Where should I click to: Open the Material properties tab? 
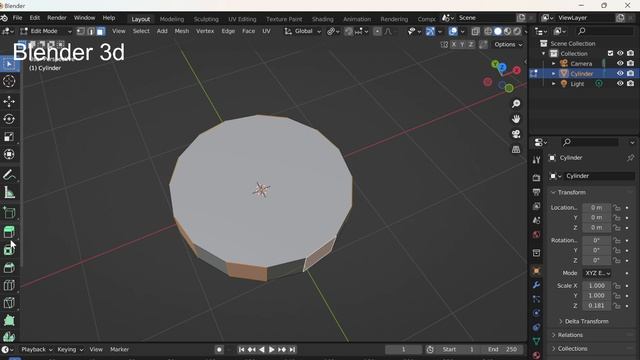[536, 355]
